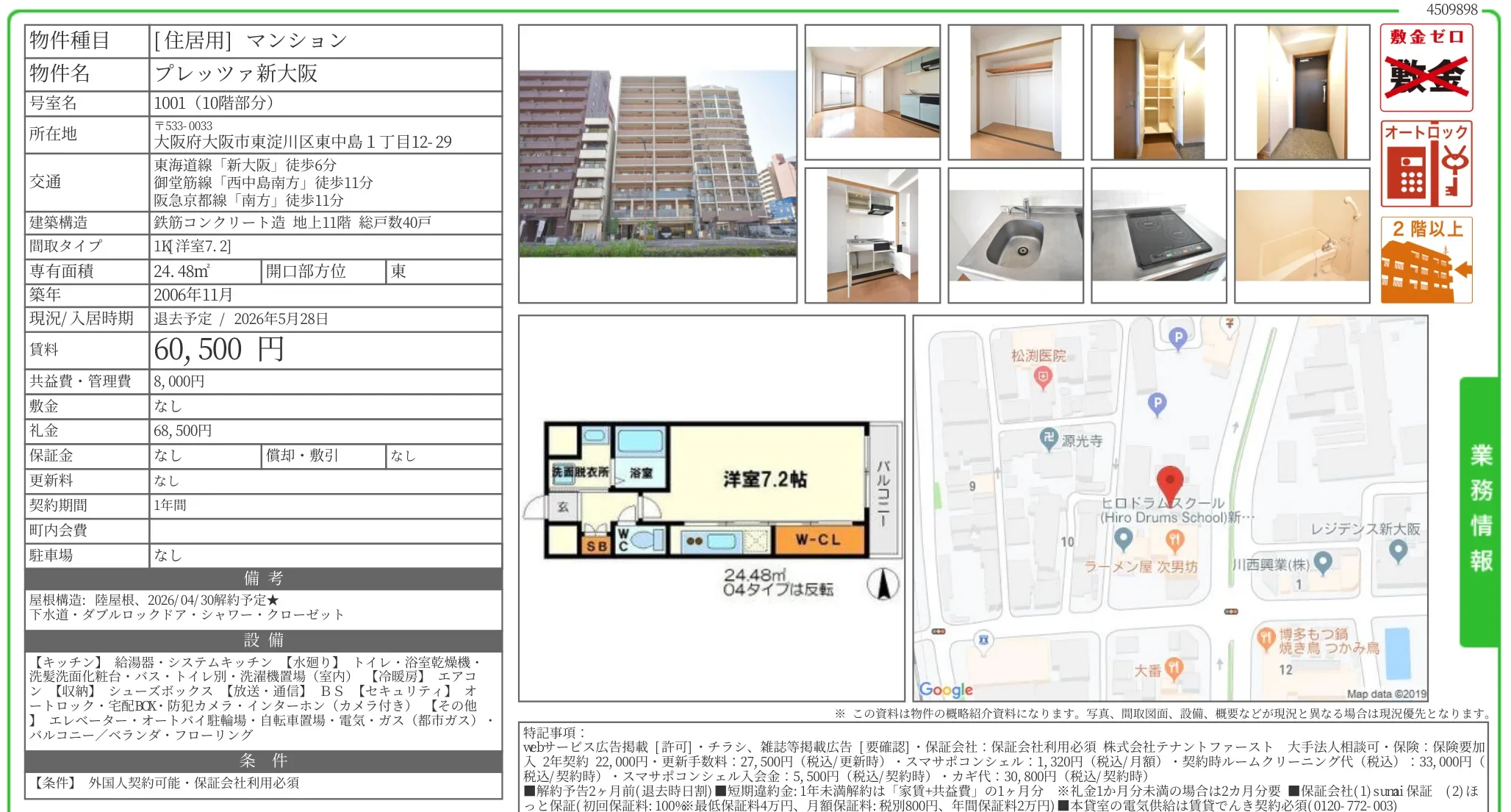1511x812 pixels.
Task: Open the IH cooktop photo thumbnail
Action: [x=1158, y=235]
